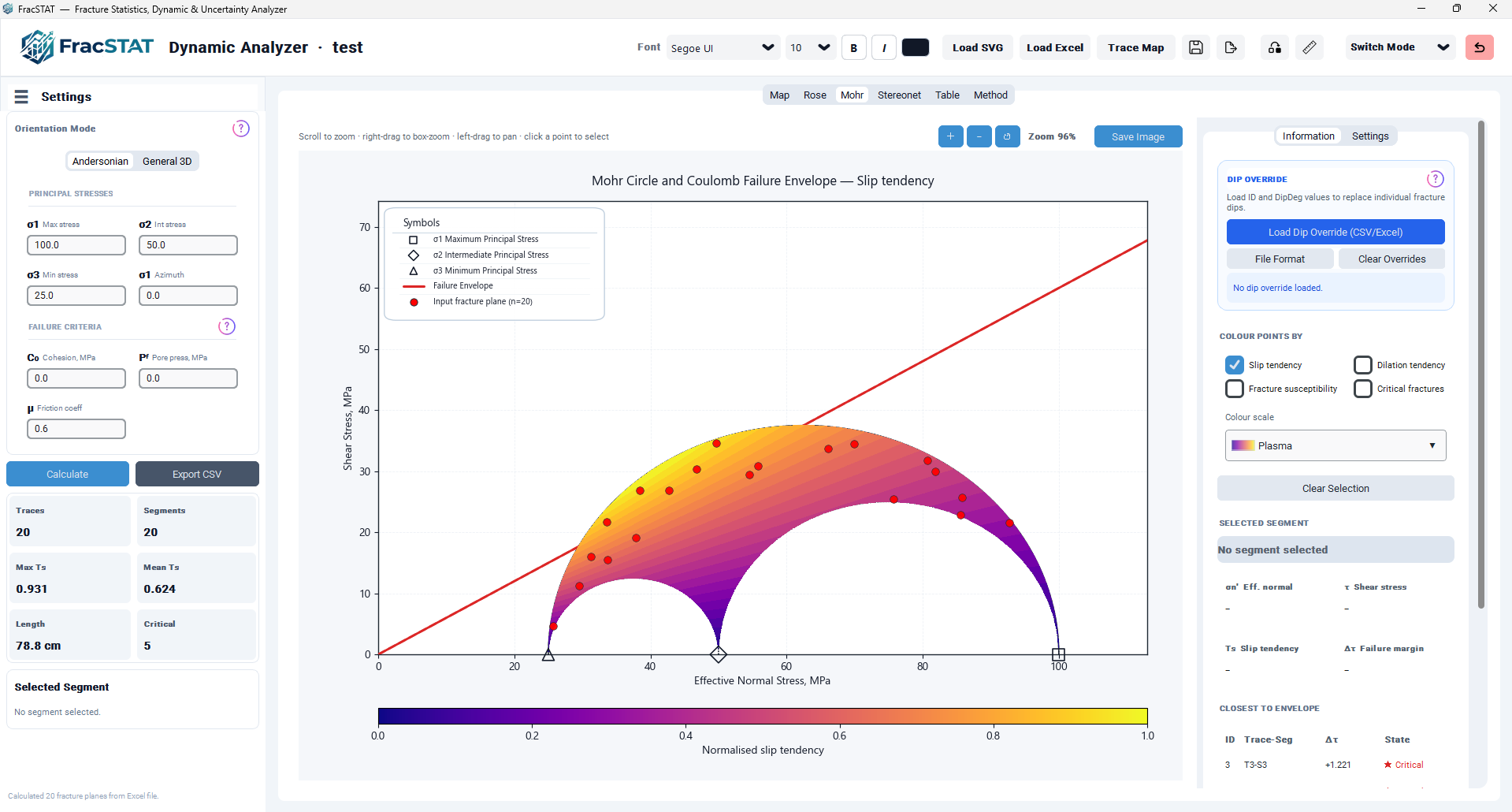
Task: Click Load Dip Override (CSV/Excel)
Action: pos(1336,232)
